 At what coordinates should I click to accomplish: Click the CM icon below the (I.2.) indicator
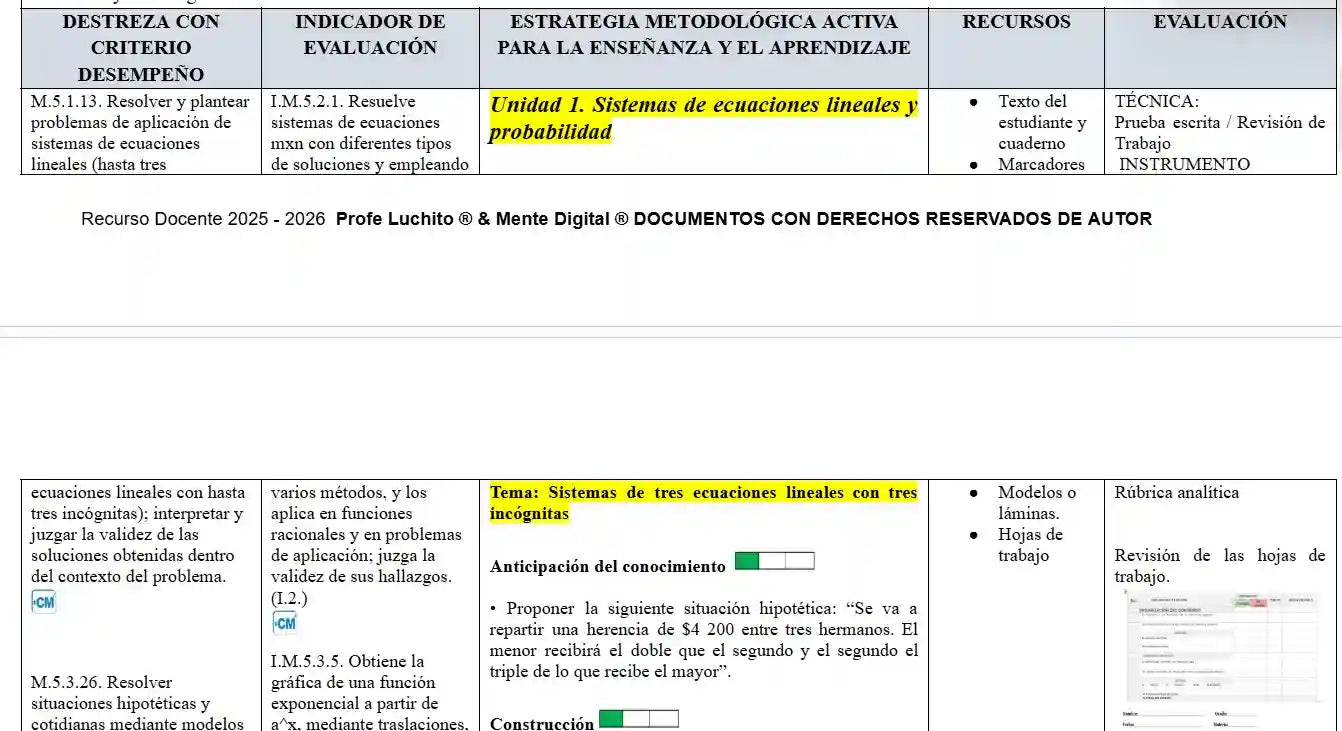284,623
